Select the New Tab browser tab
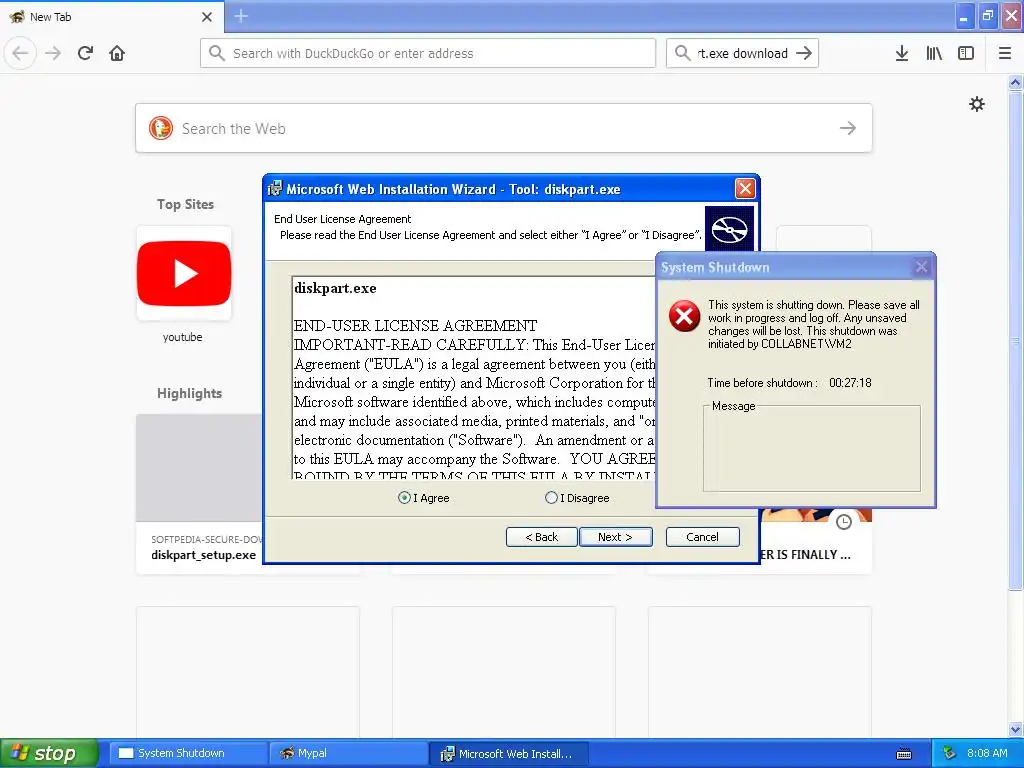 click(112, 17)
